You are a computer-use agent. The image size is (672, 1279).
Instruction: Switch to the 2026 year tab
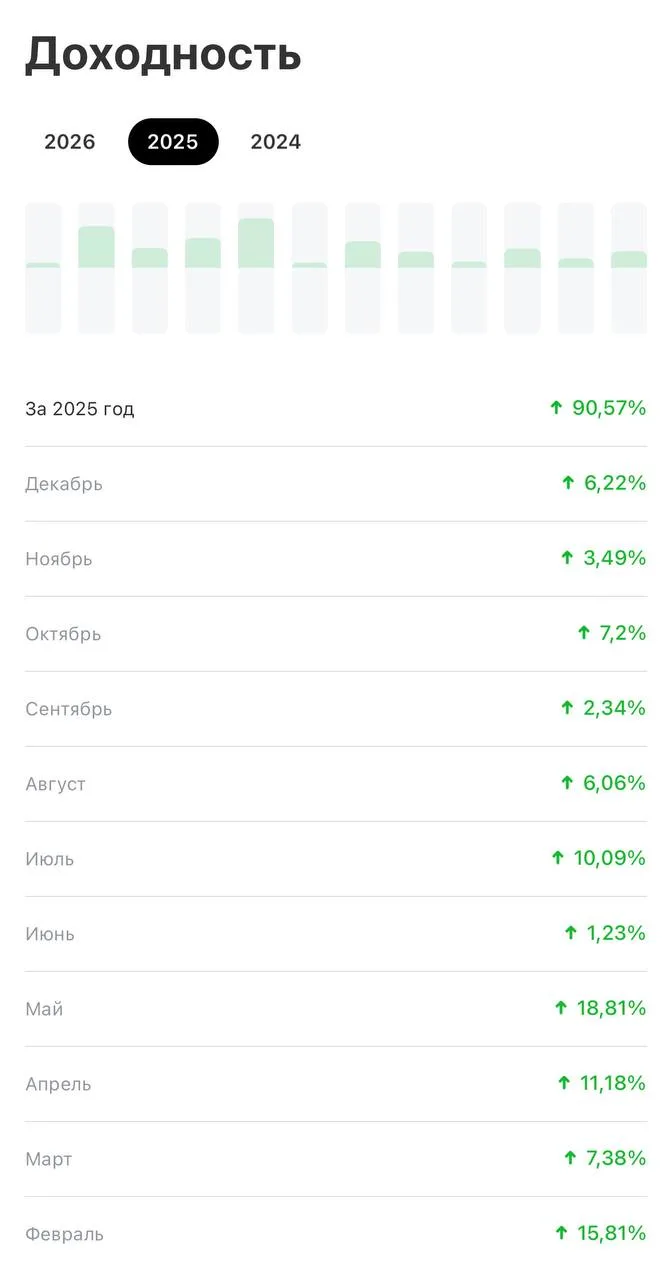[70, 142]
